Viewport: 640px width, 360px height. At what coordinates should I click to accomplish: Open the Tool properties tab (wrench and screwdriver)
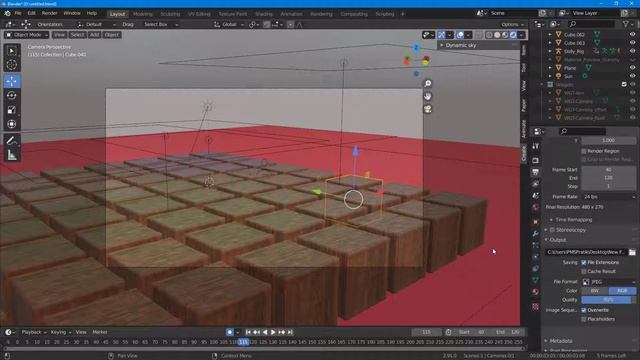coord(536,146)
